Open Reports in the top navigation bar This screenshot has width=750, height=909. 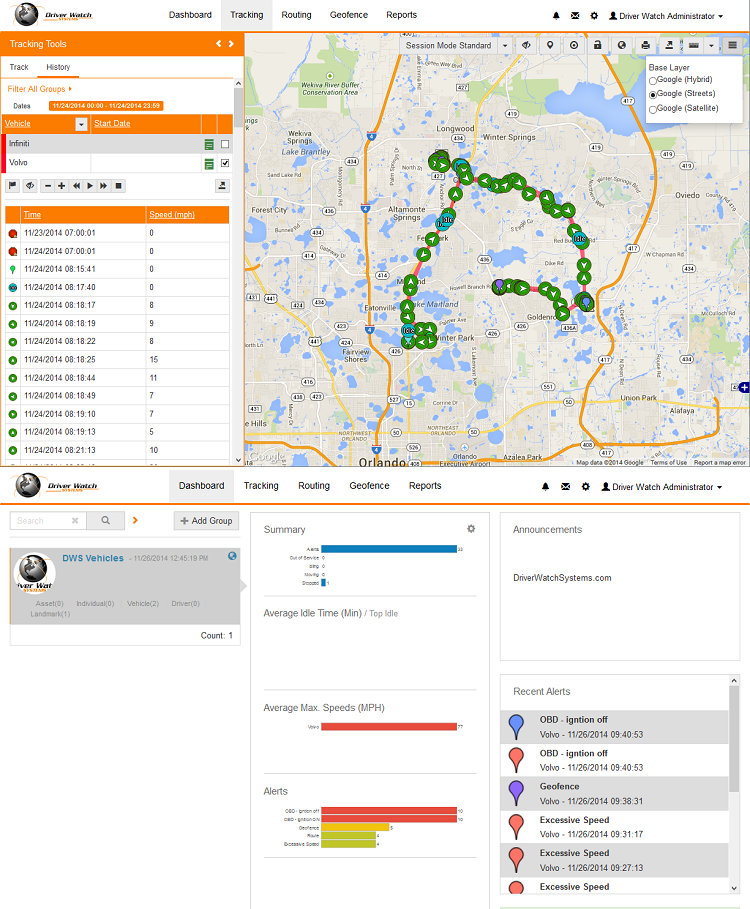(402, 15)
